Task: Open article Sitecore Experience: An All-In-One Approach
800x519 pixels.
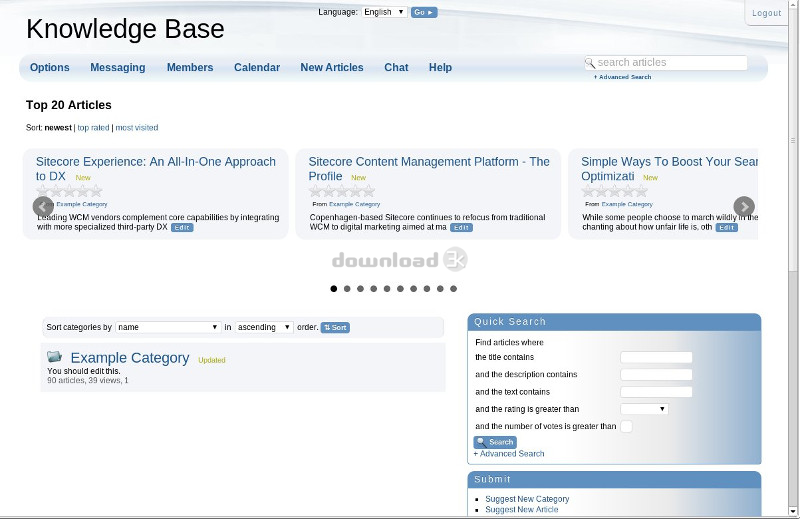Action: pyautogui.click(x=156, y=168)
